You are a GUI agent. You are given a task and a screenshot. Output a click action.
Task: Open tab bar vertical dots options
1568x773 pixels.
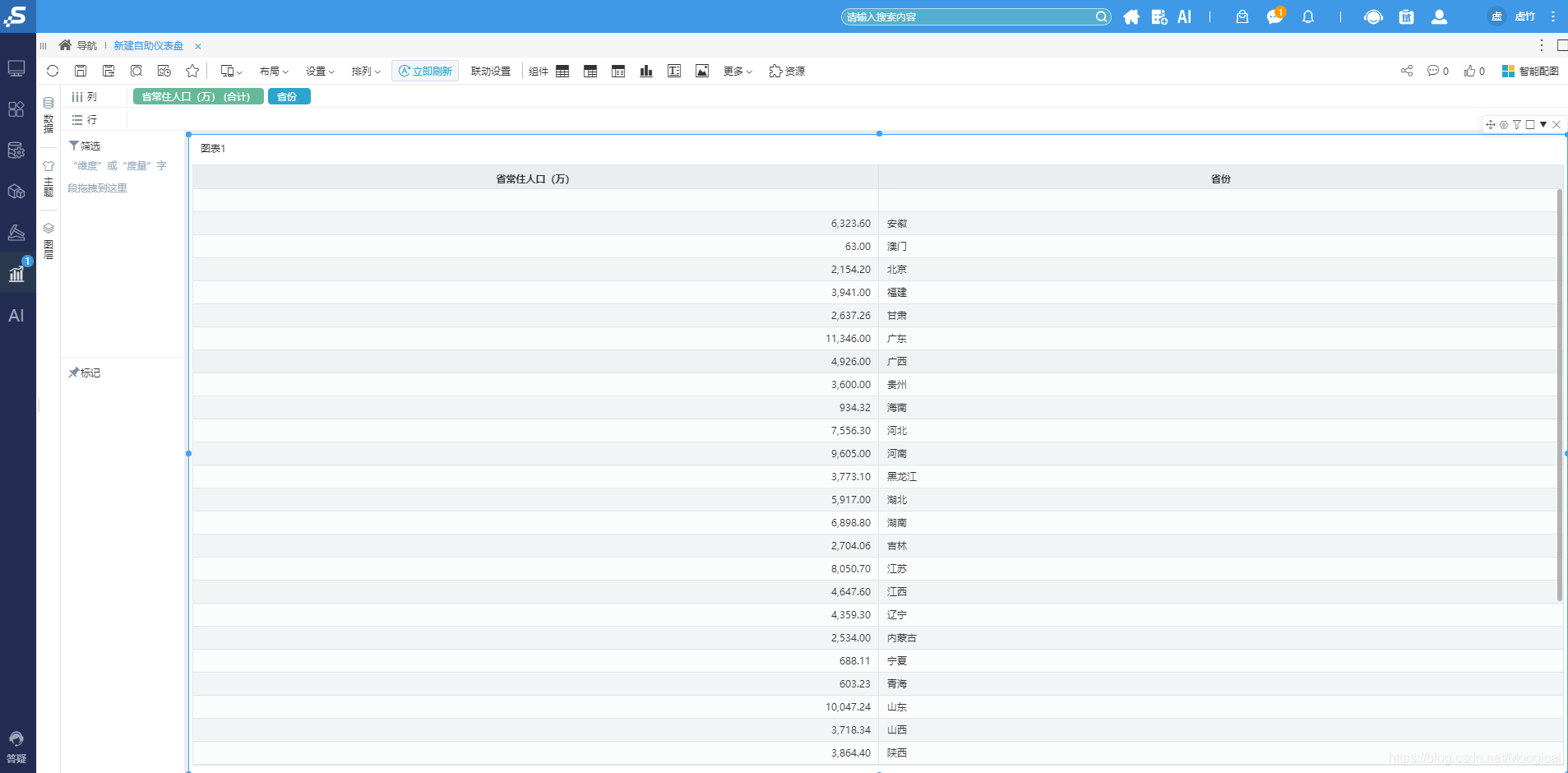[x=1542, y=45]
